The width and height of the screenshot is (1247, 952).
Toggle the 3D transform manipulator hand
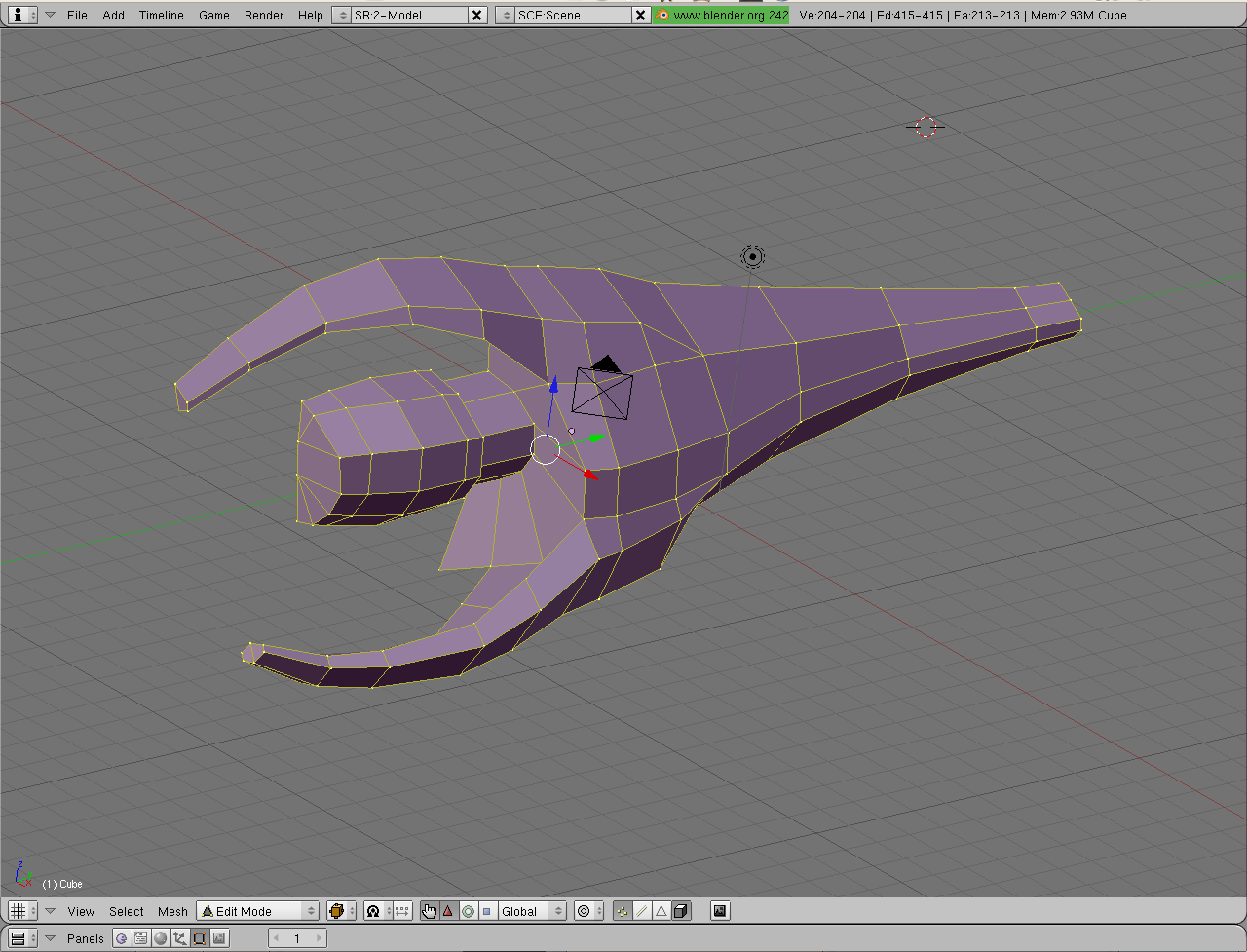429,911
